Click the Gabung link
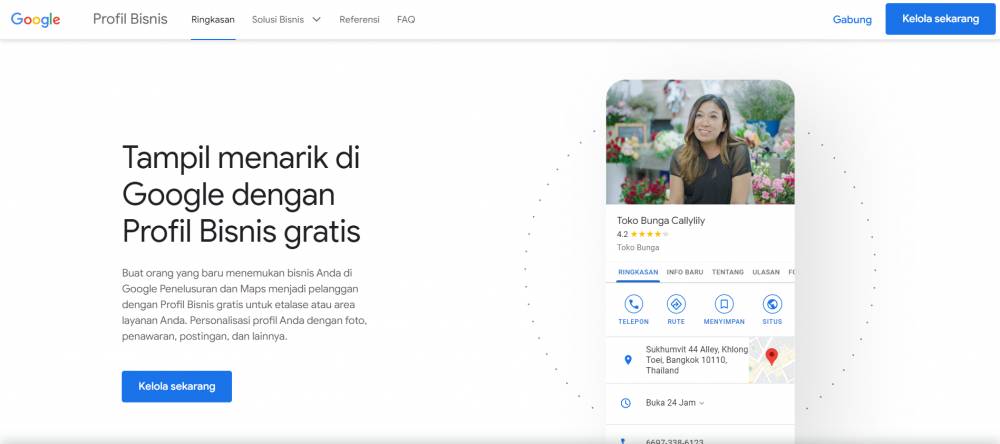Image resolution: width=1000 pixels, height=444 pixels. coord(852,20)
